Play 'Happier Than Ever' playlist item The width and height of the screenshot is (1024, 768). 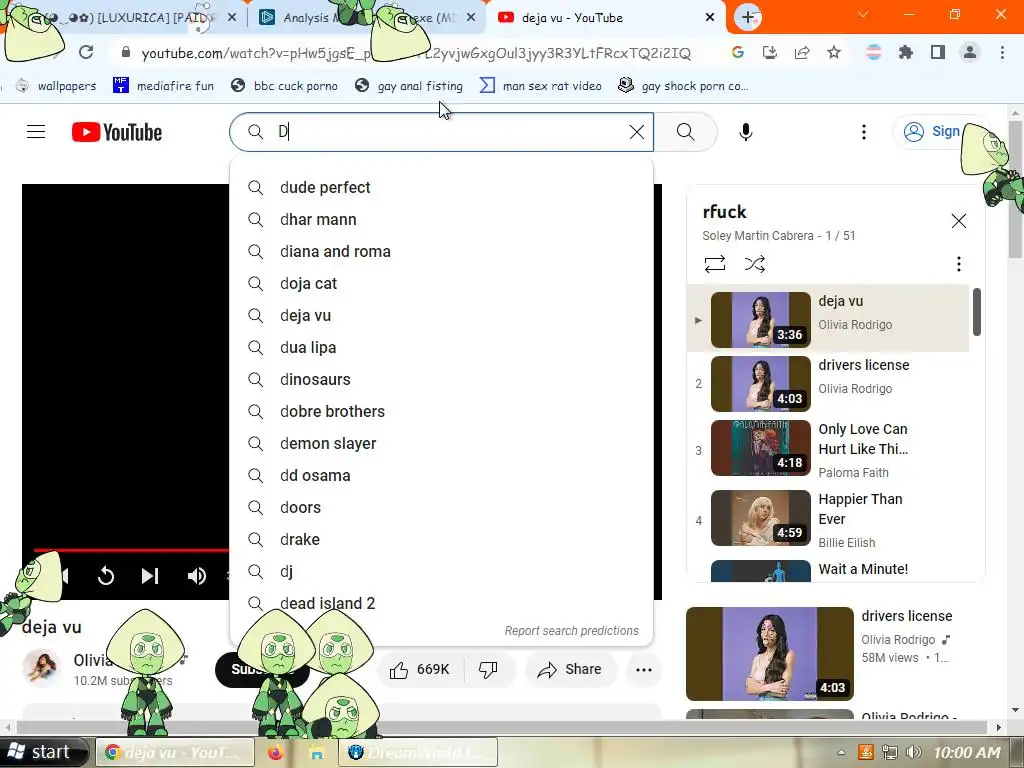pos(828,519)
